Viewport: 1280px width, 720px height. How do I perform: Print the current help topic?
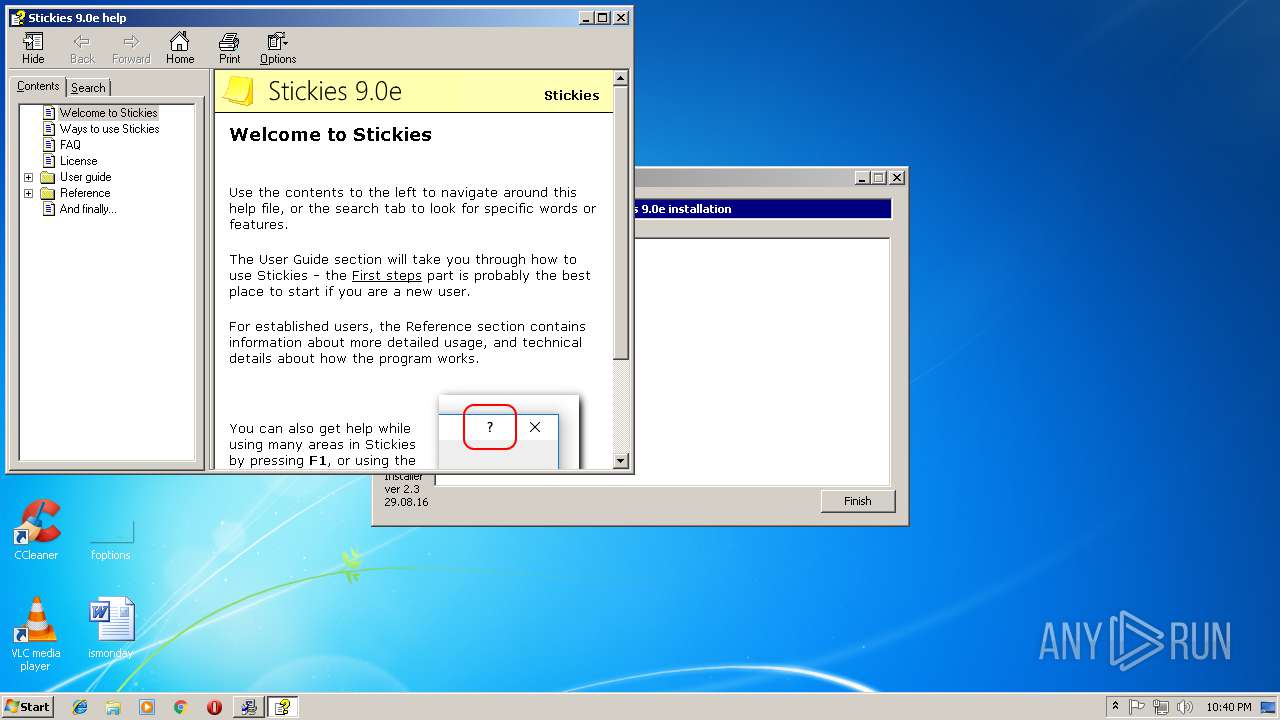[x=229, y=48]
